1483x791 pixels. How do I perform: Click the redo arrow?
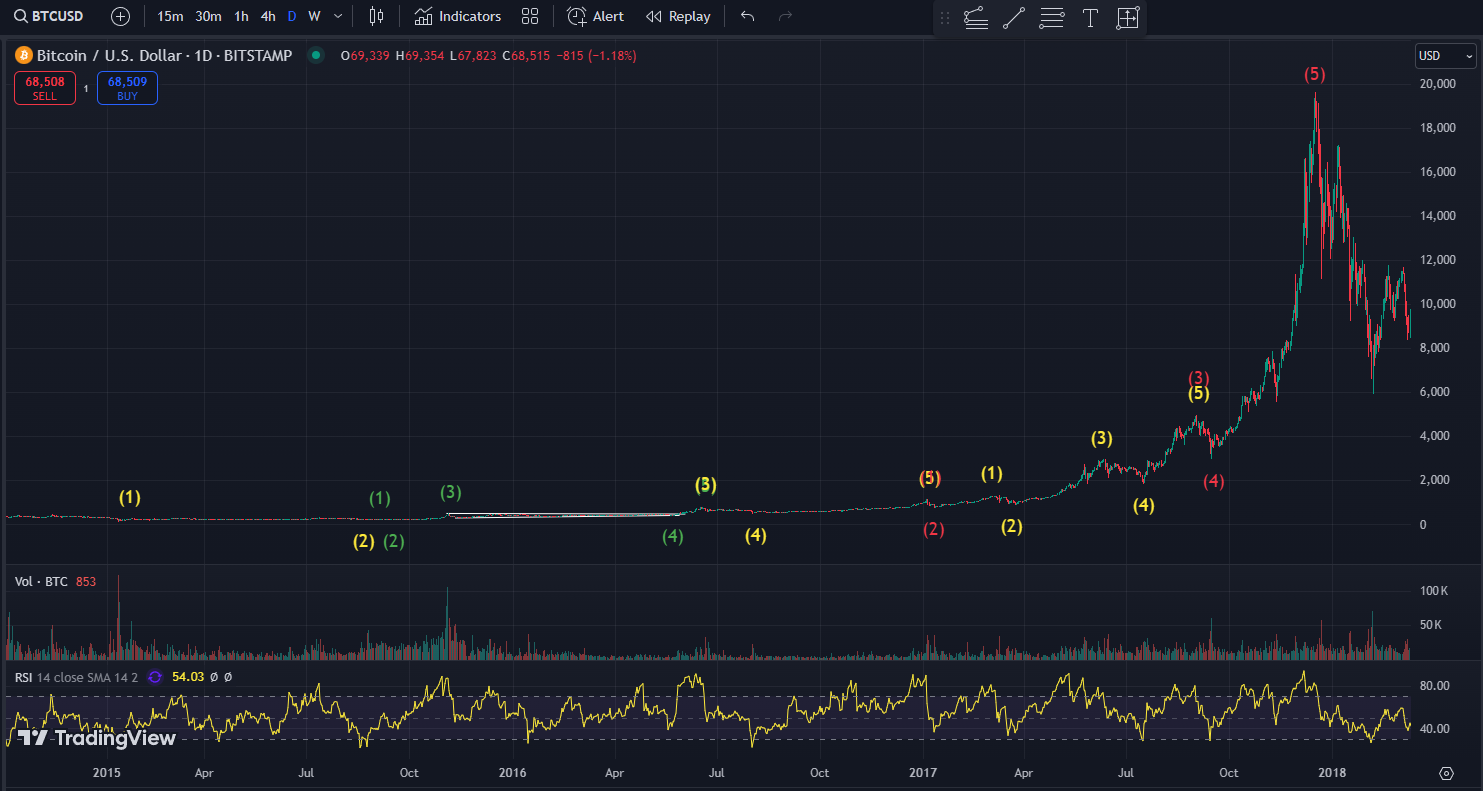point(785,16)
